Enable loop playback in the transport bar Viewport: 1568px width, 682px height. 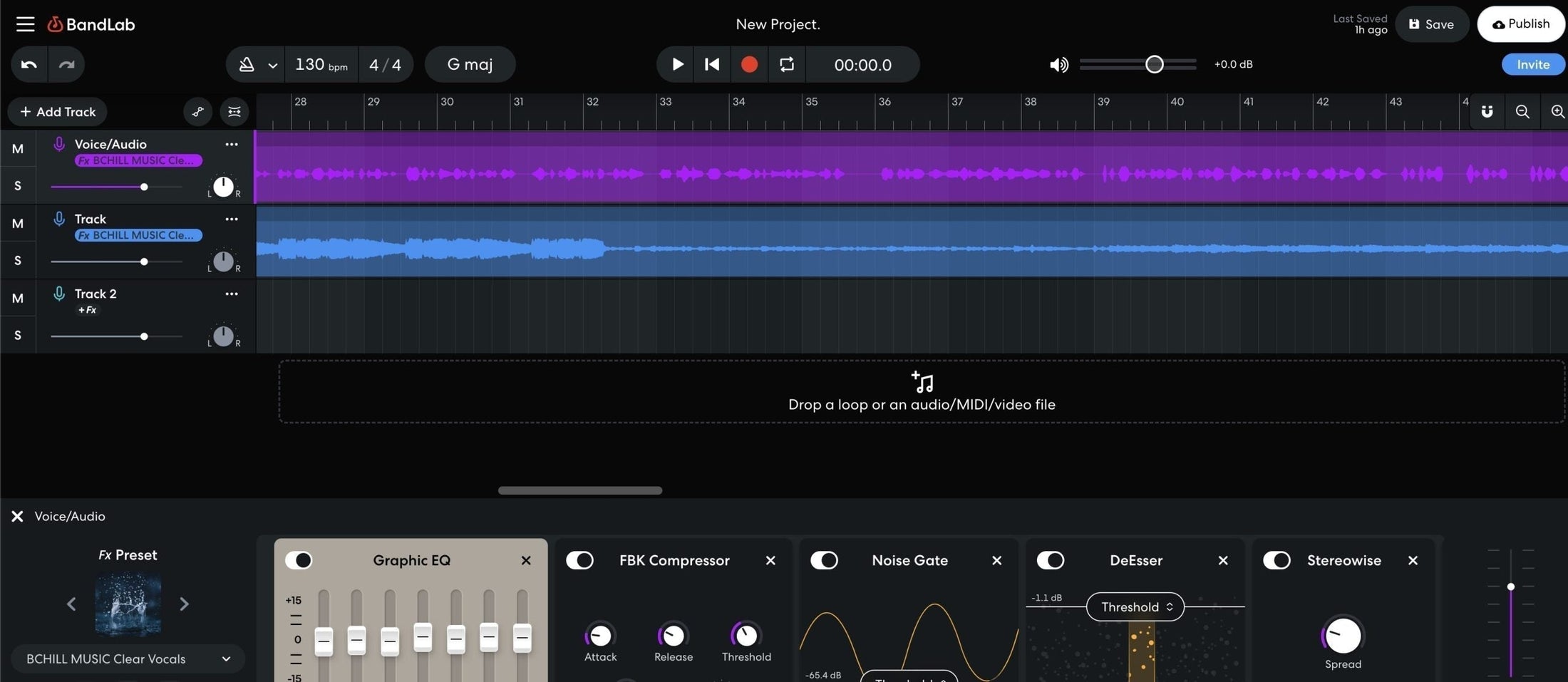(786, 64)
